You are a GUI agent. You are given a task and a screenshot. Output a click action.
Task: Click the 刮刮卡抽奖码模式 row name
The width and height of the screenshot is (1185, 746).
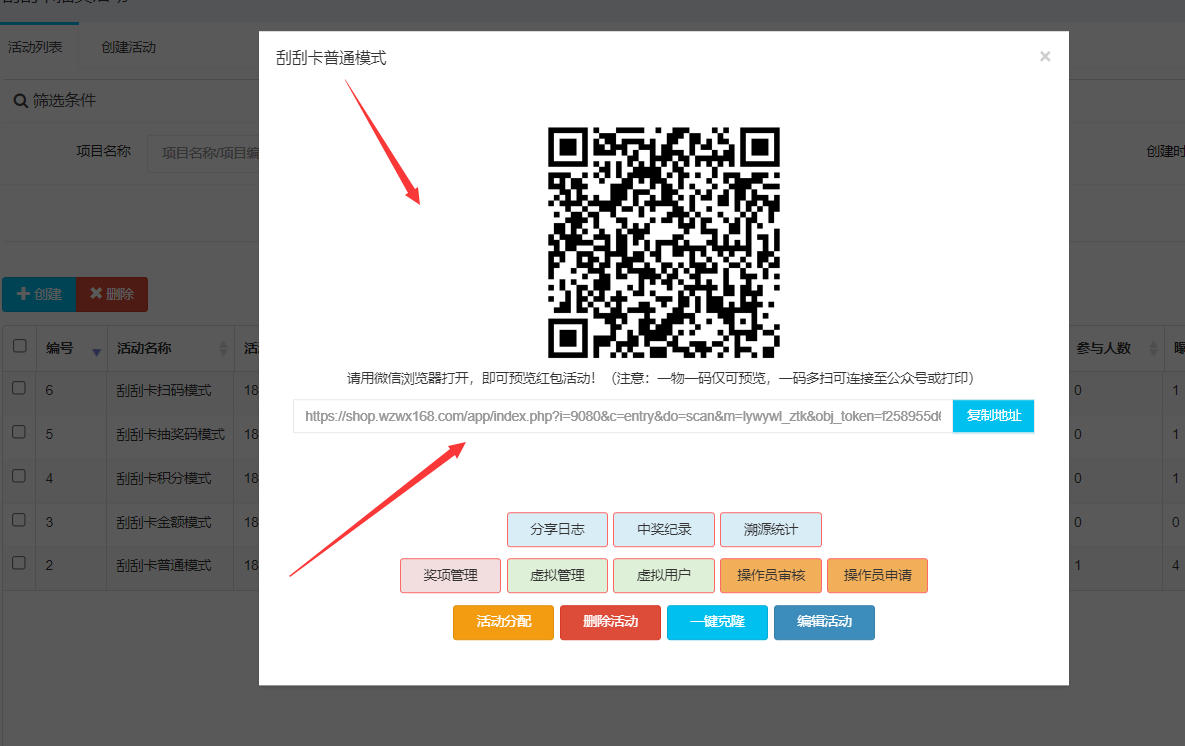tap(171, 435)
